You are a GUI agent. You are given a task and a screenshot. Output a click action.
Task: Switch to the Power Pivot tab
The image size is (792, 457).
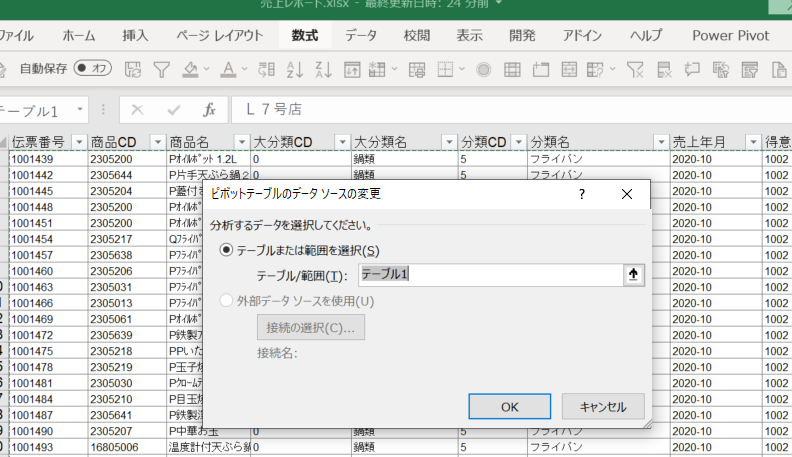[x=730, y=36]
